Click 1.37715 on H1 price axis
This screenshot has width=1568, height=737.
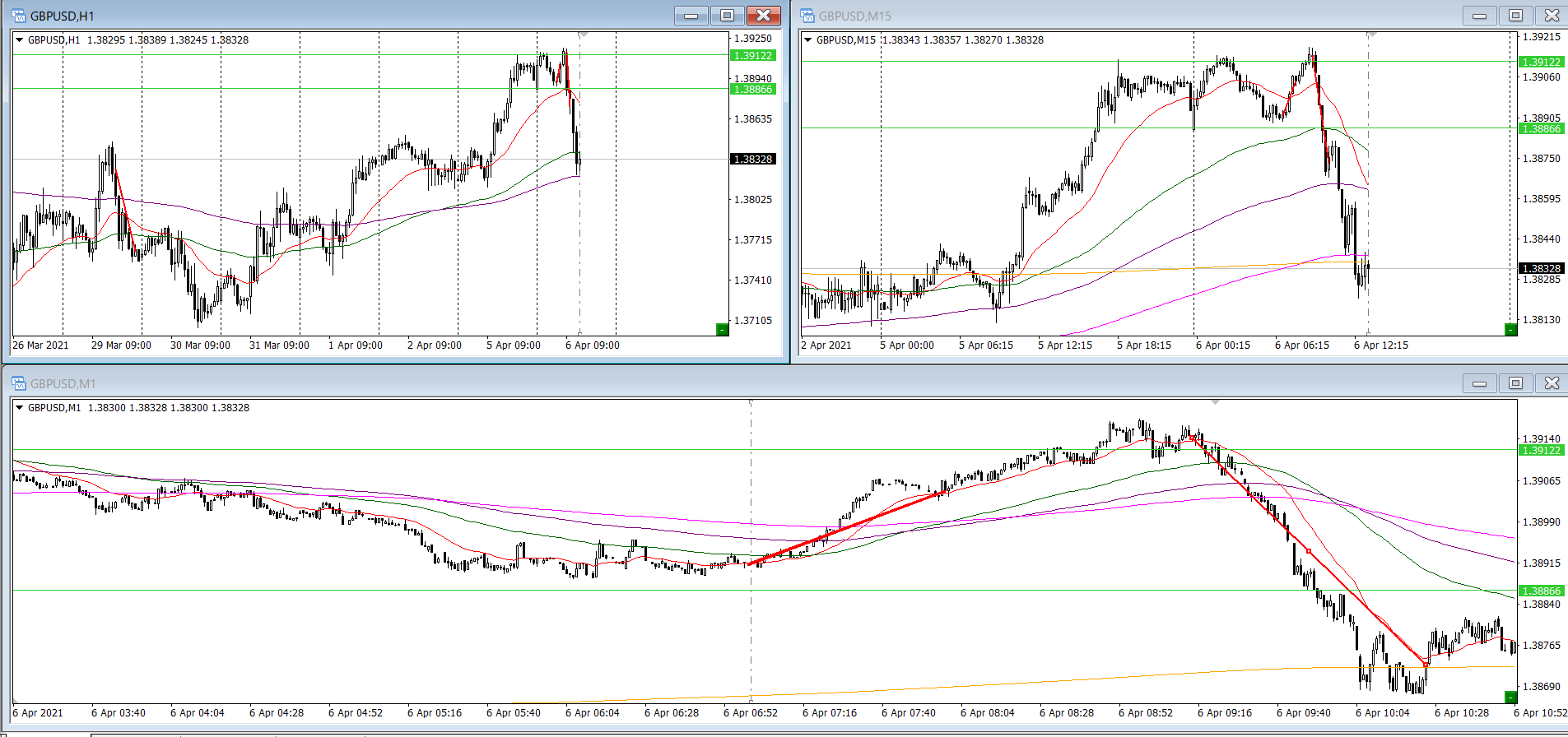[753, 239]
